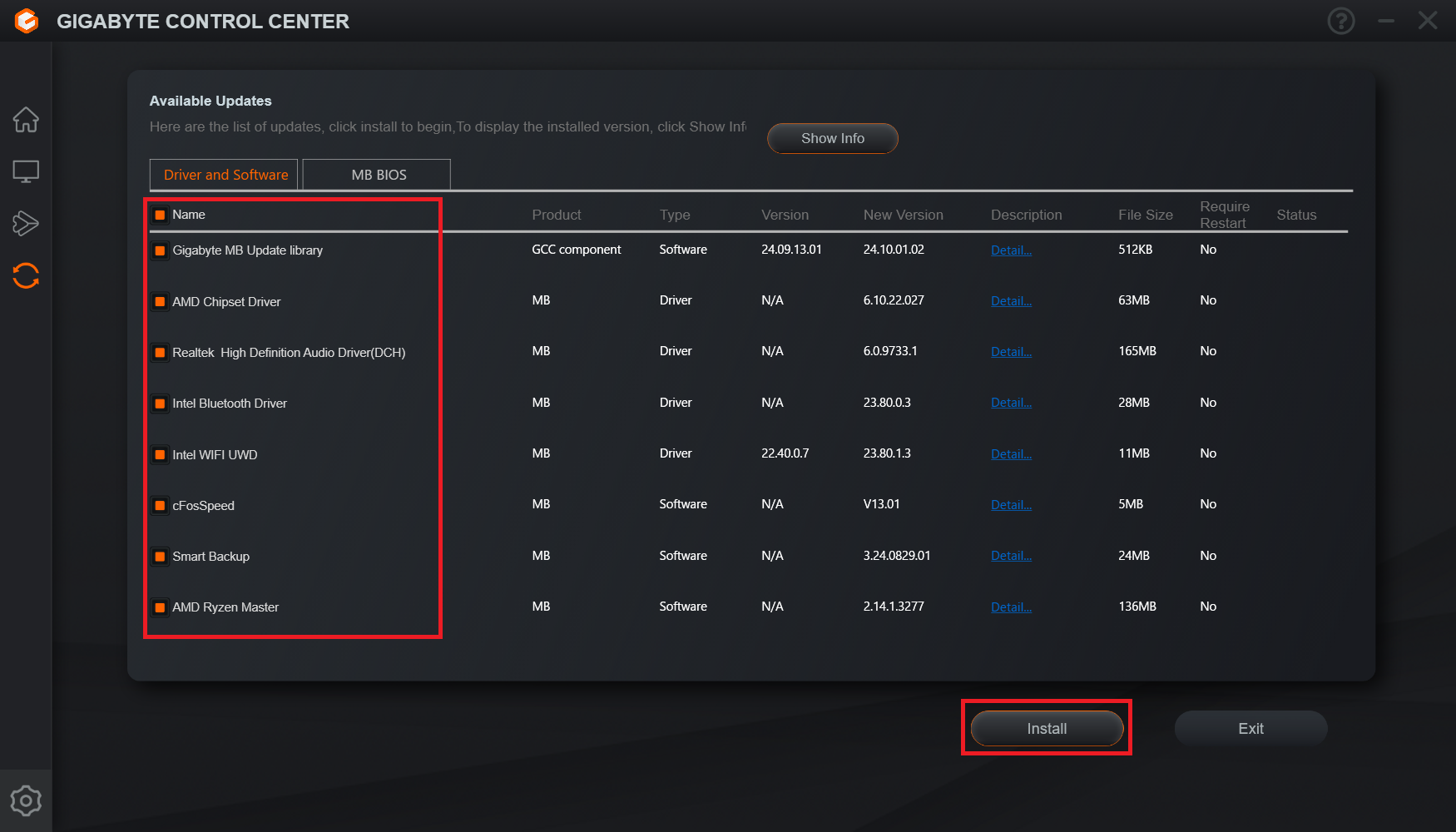The height and width of the screenshot is (832, 1456).
Task: Open Settings via the gear icon
Action: pyautogui.click(x=26, y=800)
